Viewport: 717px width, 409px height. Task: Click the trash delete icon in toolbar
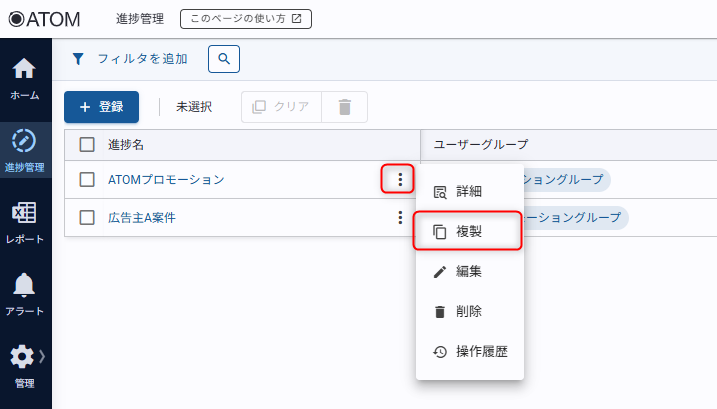pos(345,107)
